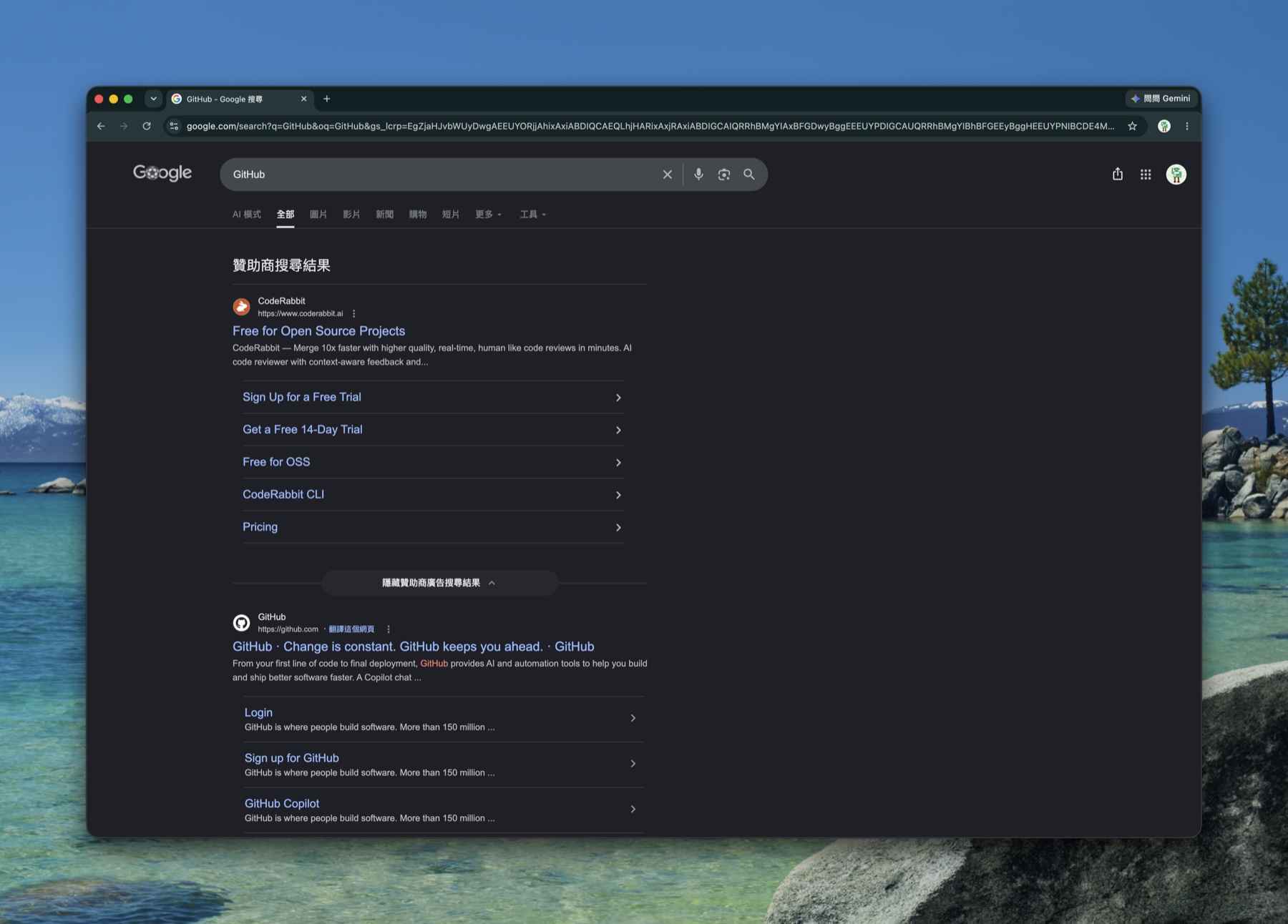Open Chrome profile avatar in toolbar
This screenshot has height=924, width=1288.
pyautogui.click(x=1164, y=126)
